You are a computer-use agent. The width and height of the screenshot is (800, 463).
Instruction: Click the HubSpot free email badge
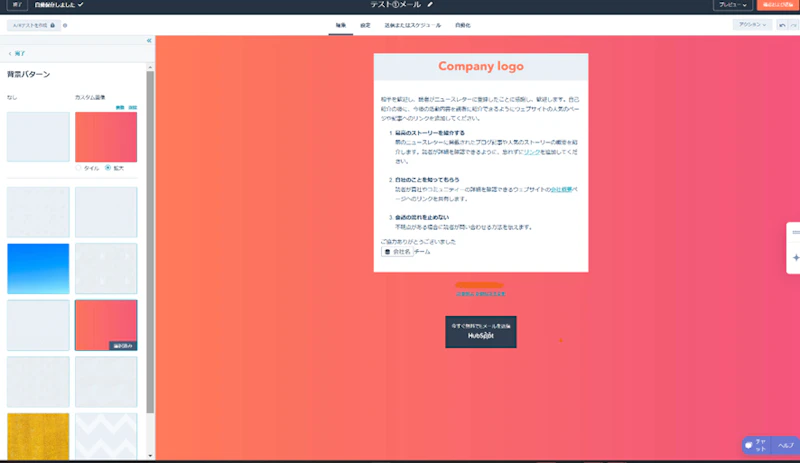point(481,332)
